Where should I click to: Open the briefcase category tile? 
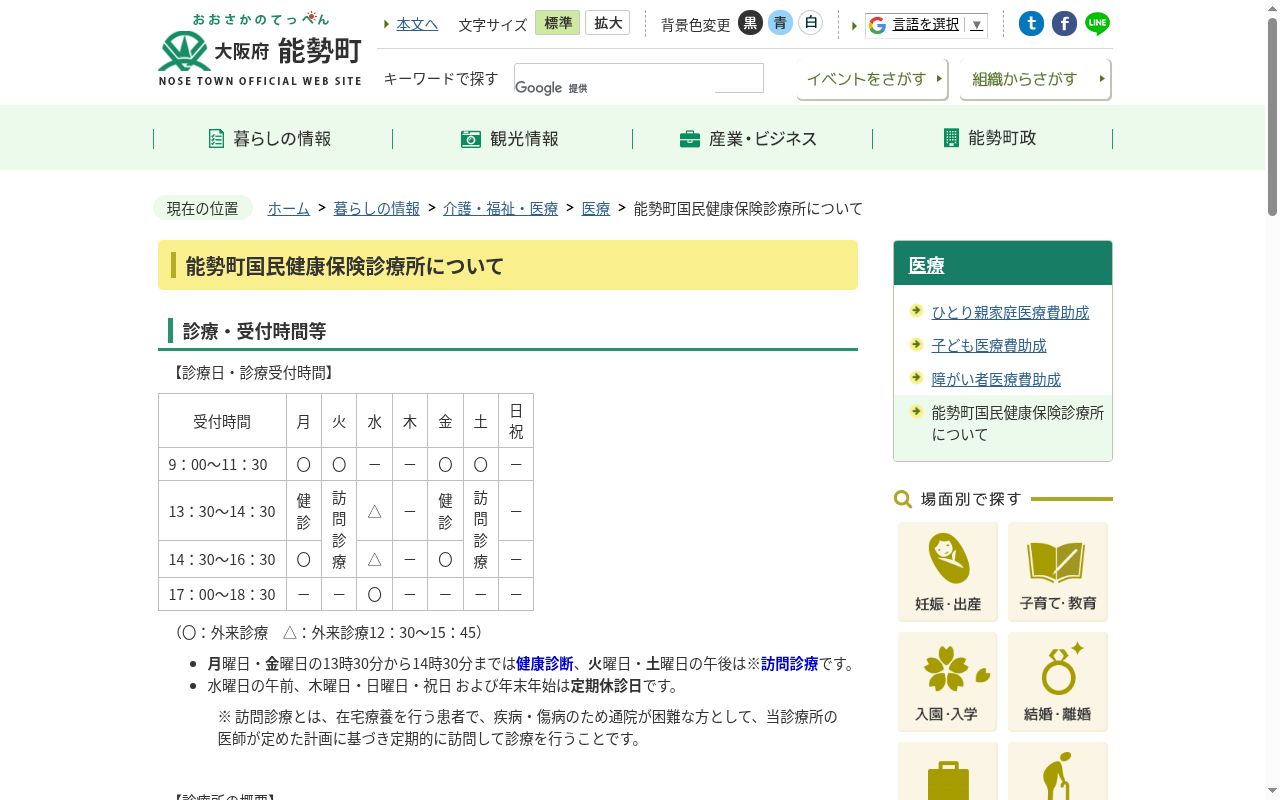tap(948, 771)
